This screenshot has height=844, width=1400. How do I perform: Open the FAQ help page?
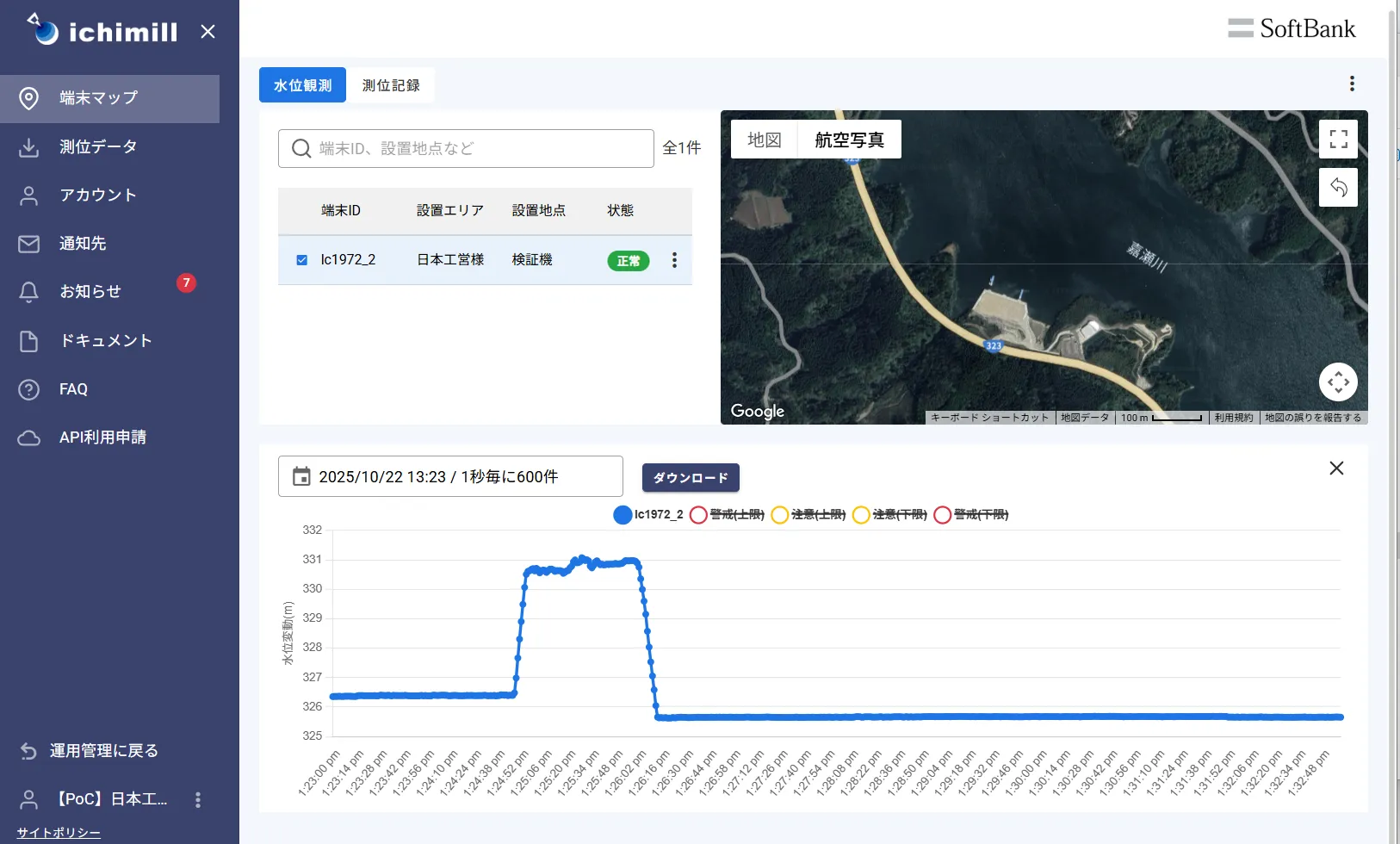click(73, 389)
